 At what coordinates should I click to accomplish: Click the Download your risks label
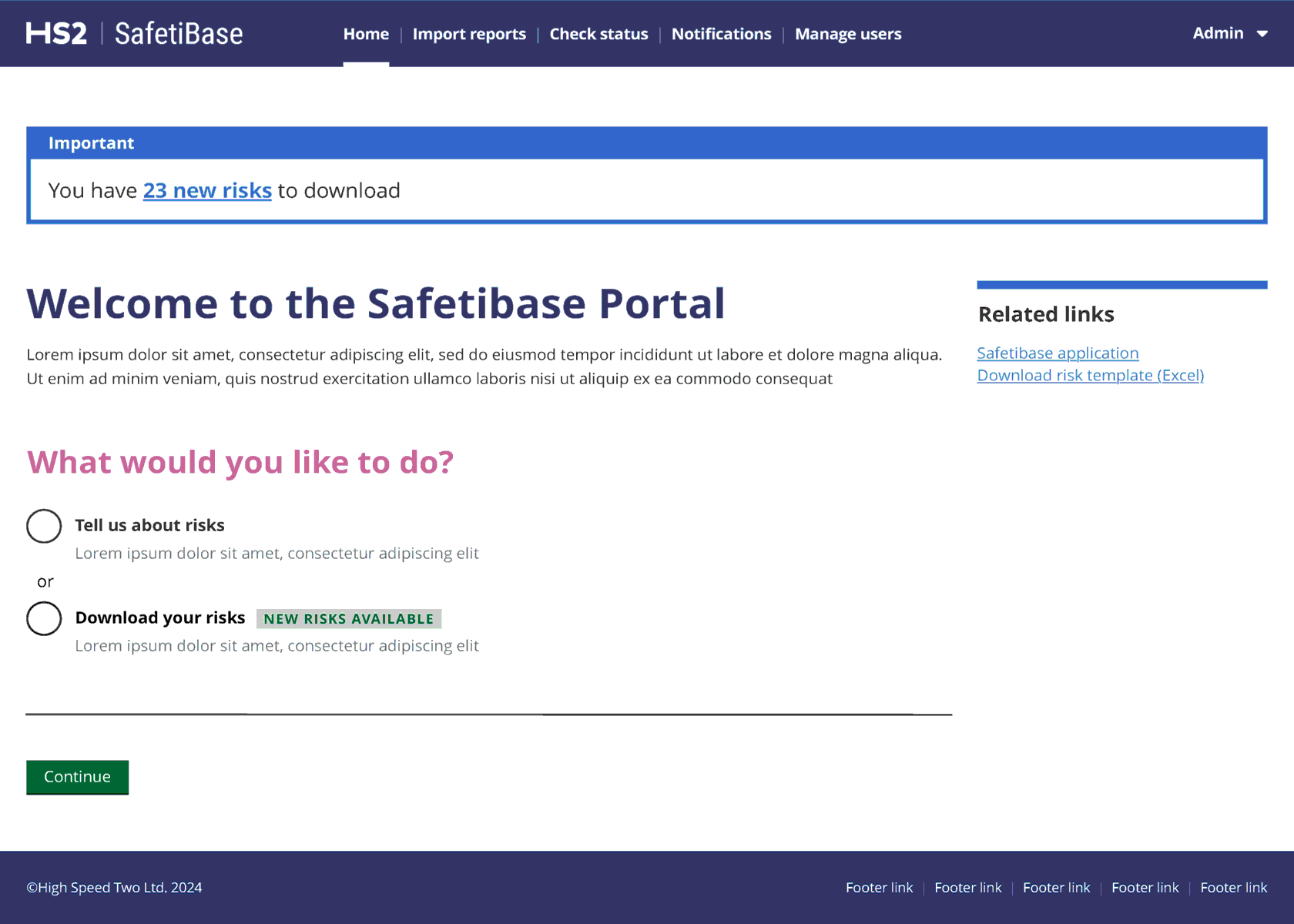160,618
